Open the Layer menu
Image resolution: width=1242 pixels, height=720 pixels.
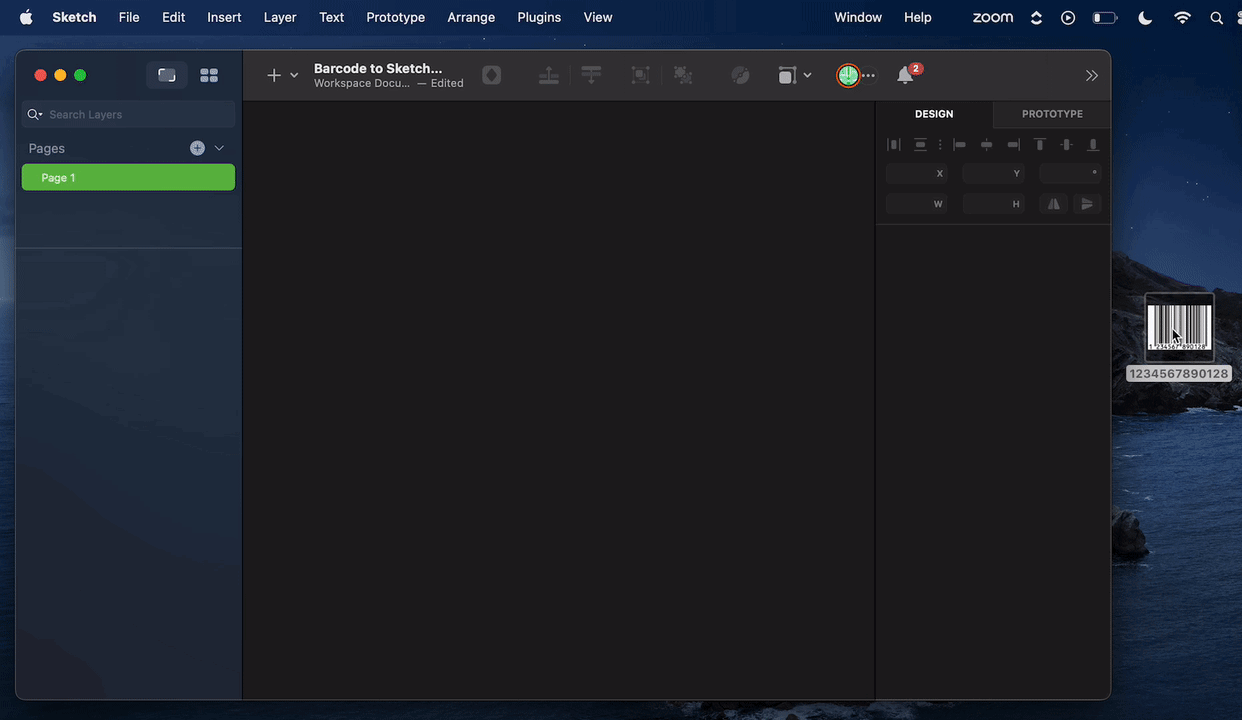click(x=280, y=17)
